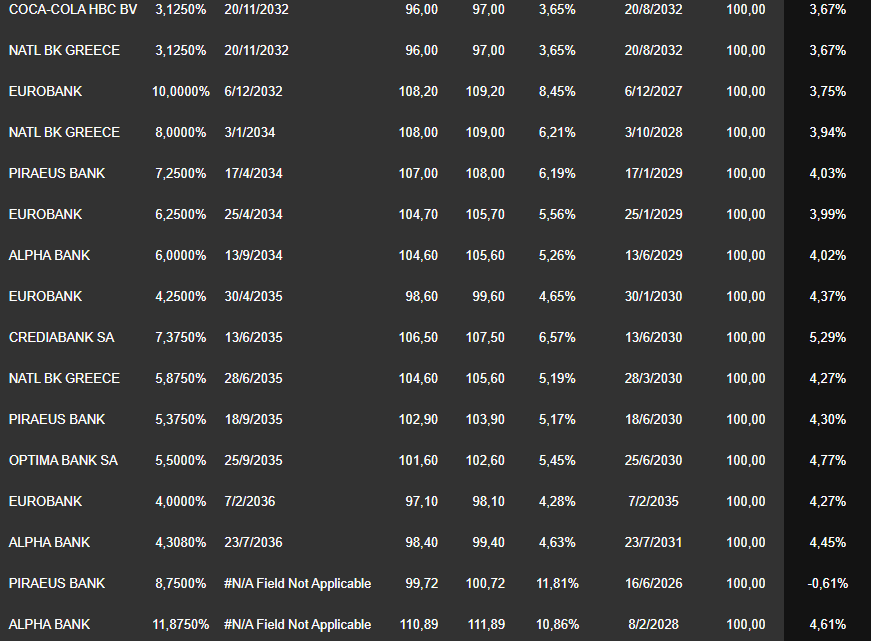The height and width of the screenshot is (641, 871).
Task: Click the call date 8/2/2028
Action: coord(653,624)
